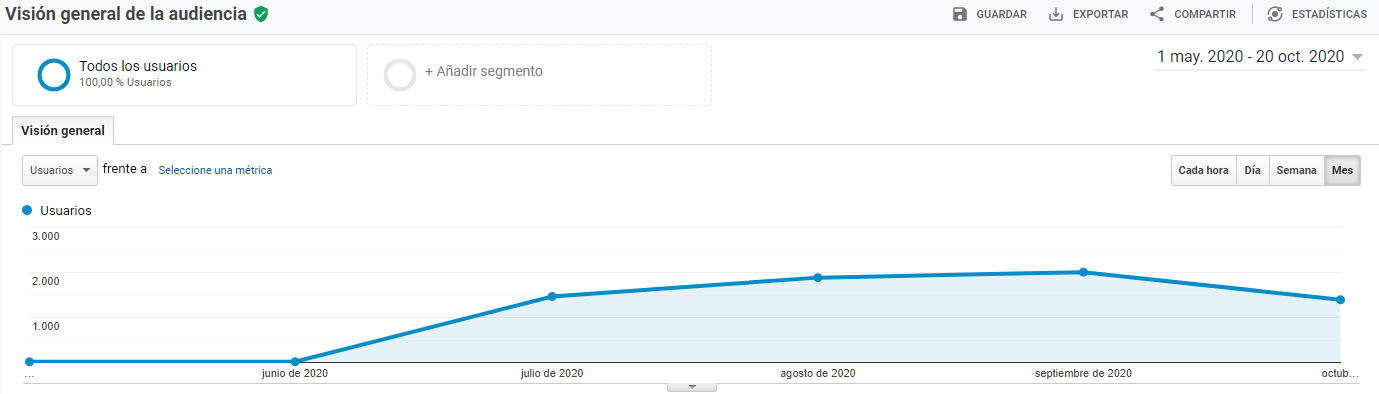Click the October data point on chart

click(x=1340, y=300)
